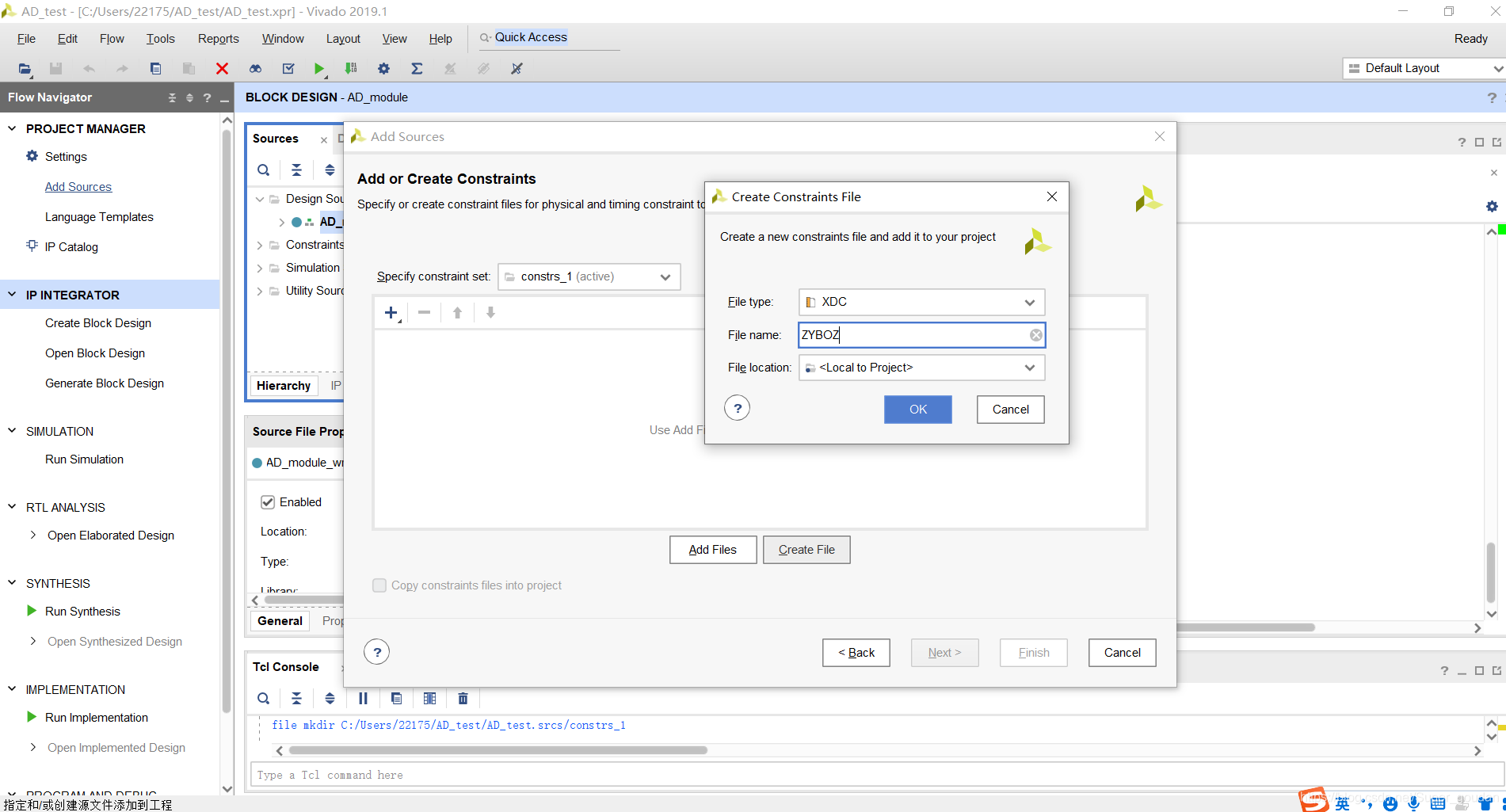
Task: Search in the Tcl Console
Action: (263, 699)
